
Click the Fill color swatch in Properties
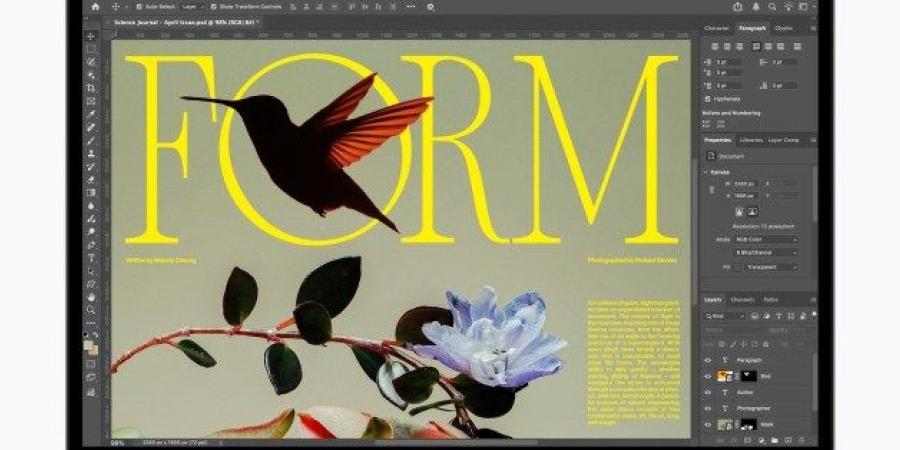(x=737, y=267)
